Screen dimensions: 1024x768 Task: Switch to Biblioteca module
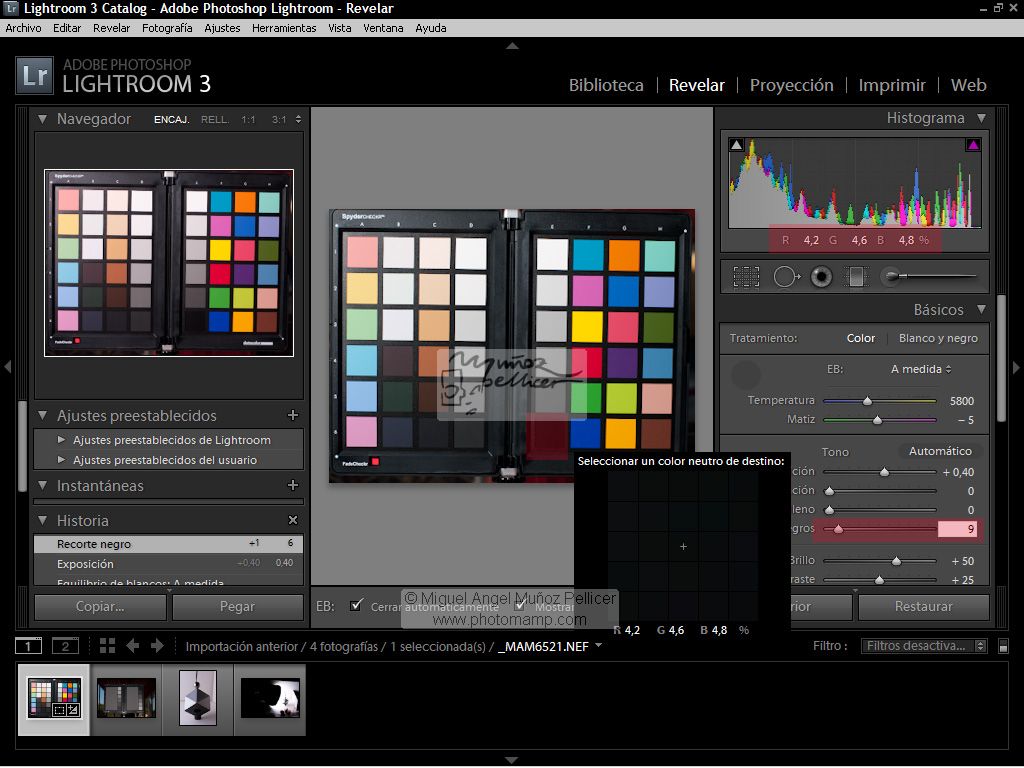(x=605, y=85)
